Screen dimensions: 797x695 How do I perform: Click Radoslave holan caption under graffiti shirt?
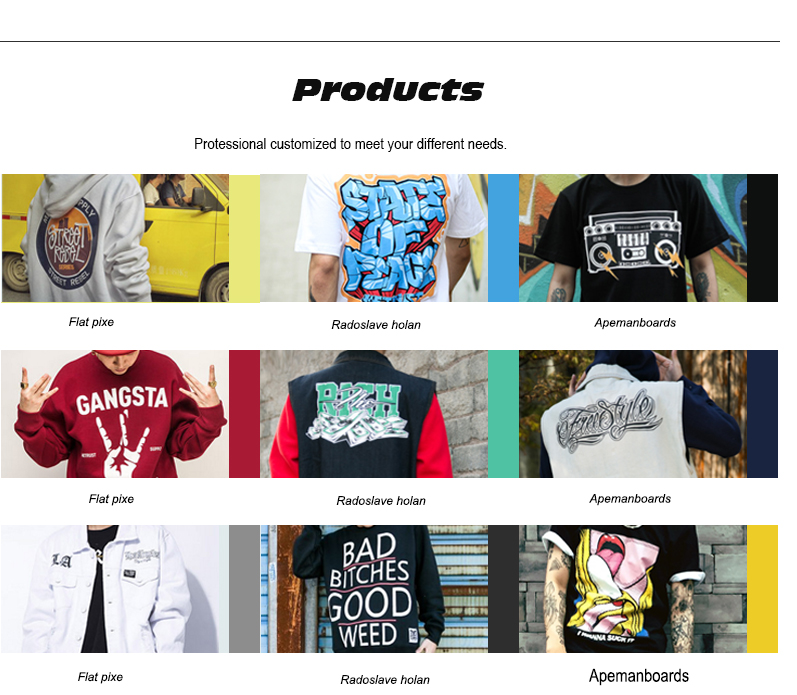click(x=376, y=325)
